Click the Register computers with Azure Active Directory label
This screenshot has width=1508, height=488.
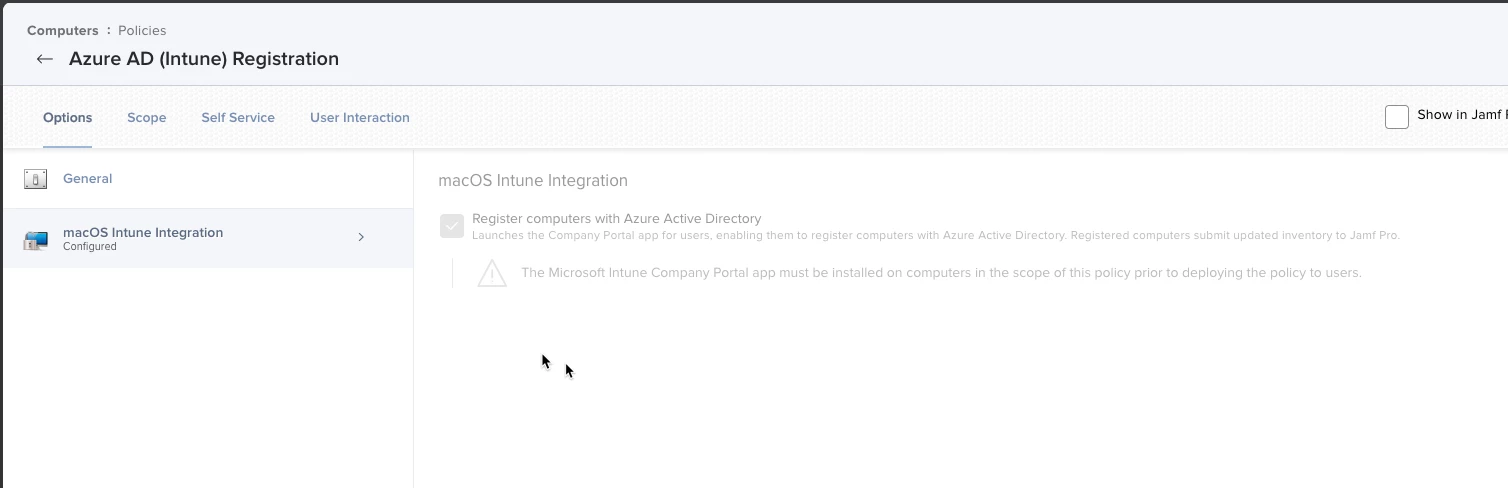(x=617, y=218)
